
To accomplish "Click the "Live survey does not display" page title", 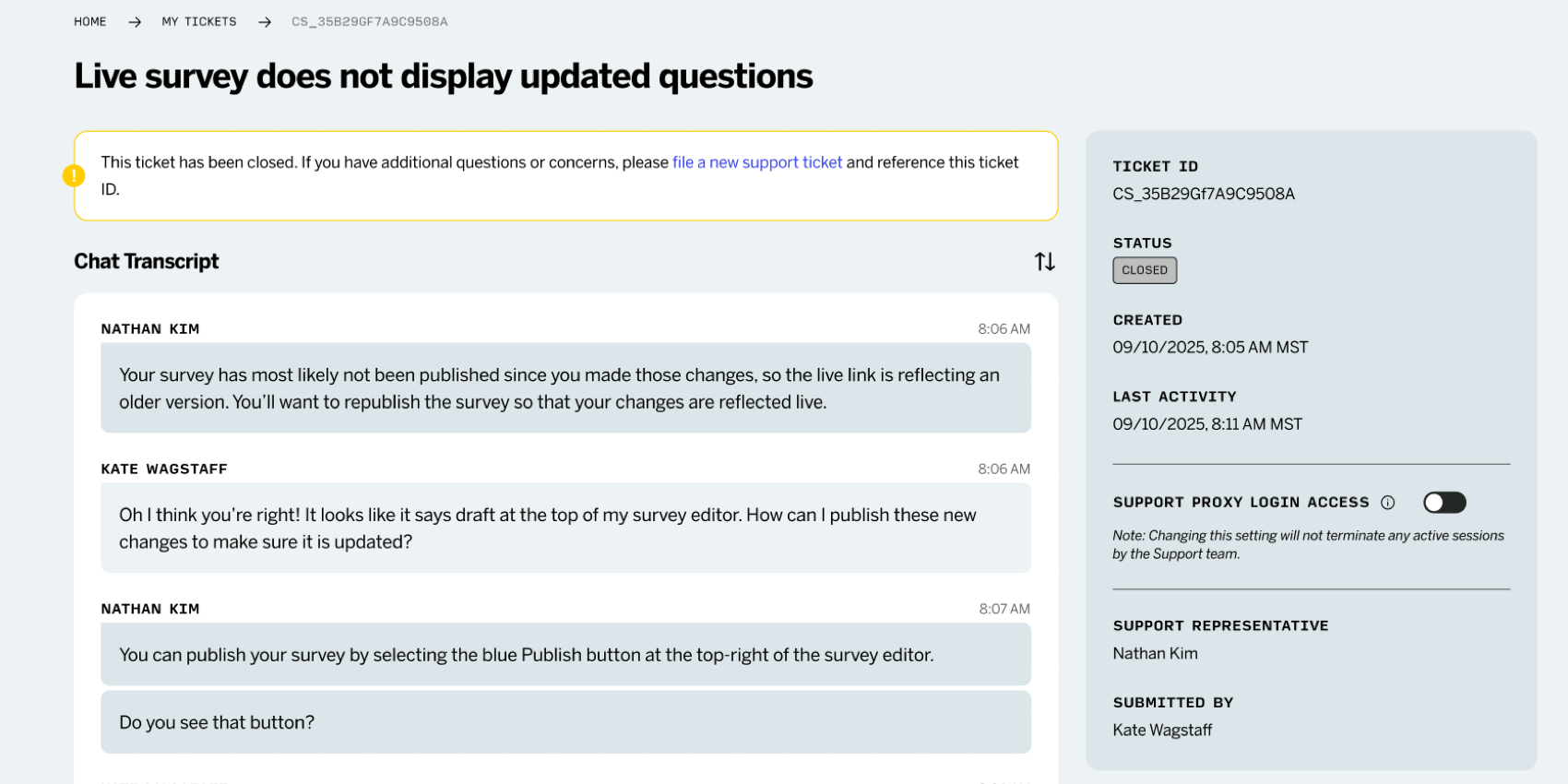I will pos(443,77).
